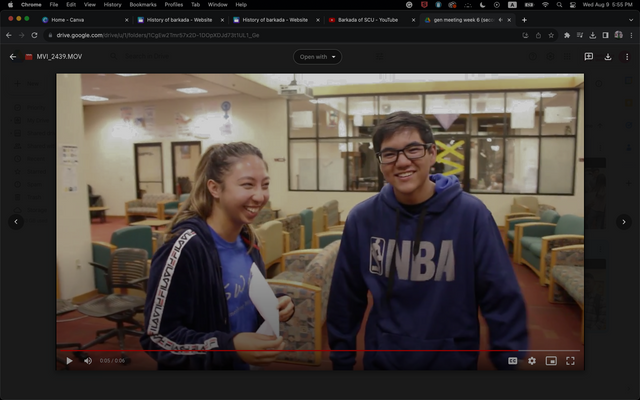This screenshot has width=640, height=400.
Task: Go to the next file in the preview
Action: tap(624, 221)
